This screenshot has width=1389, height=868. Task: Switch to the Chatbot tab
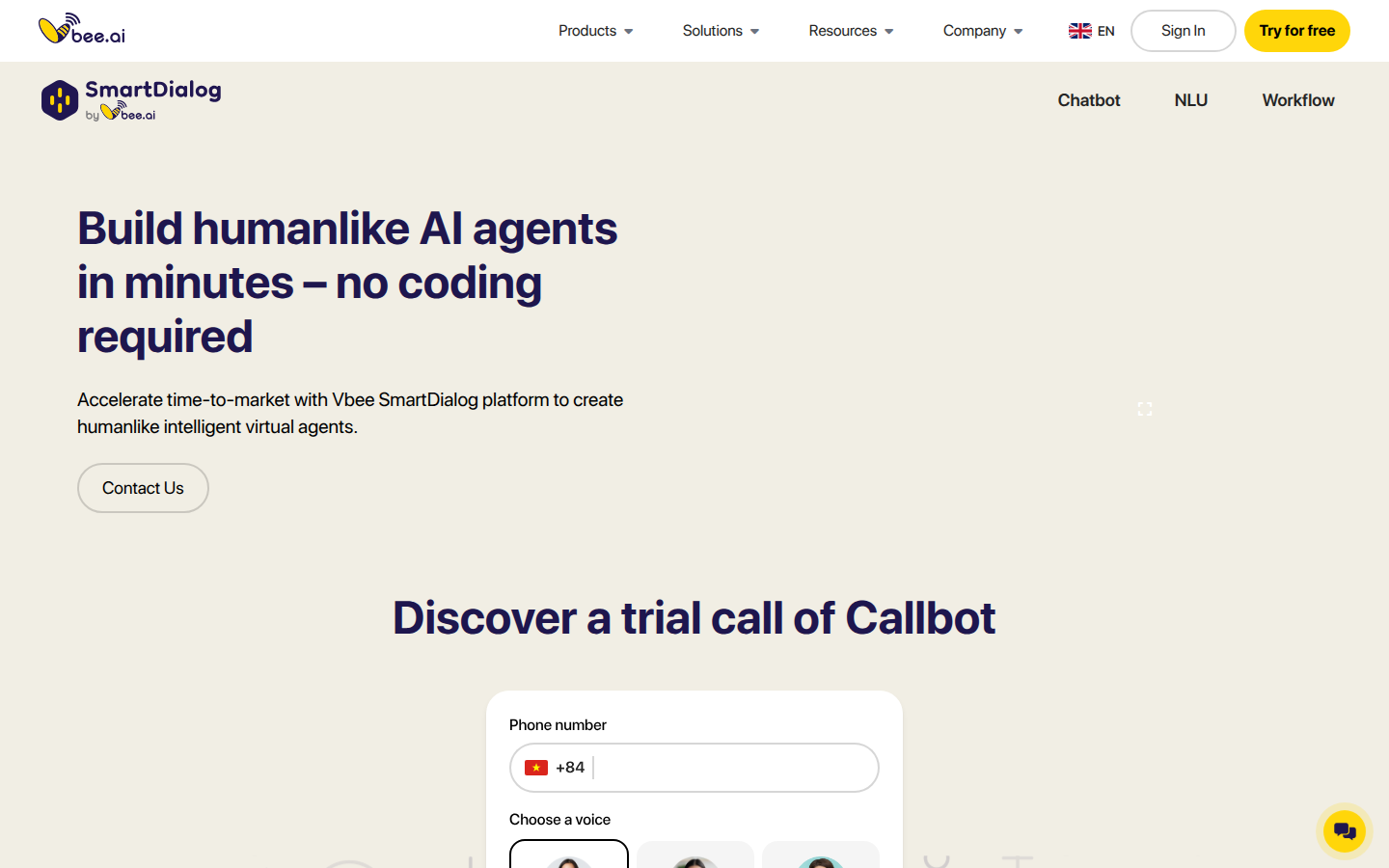(x=1088, y=100)
